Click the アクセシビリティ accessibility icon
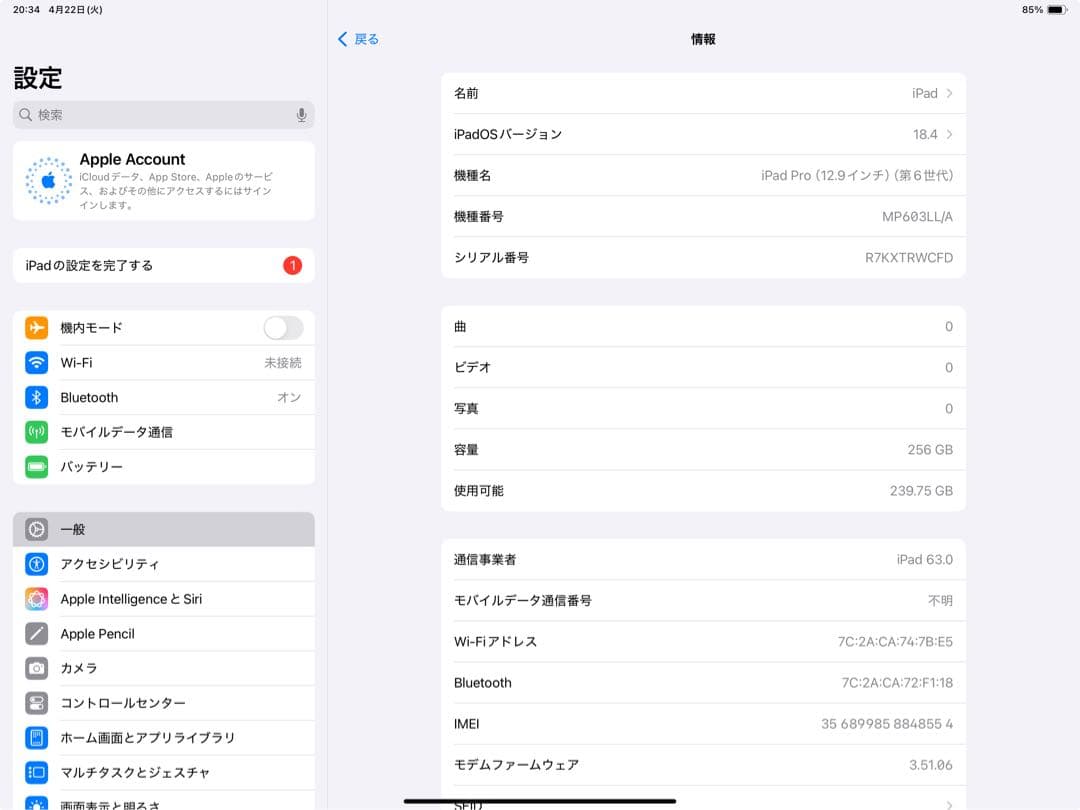Screen dimensions: 1080x810 pyautogui.click(x=37, y=563)
